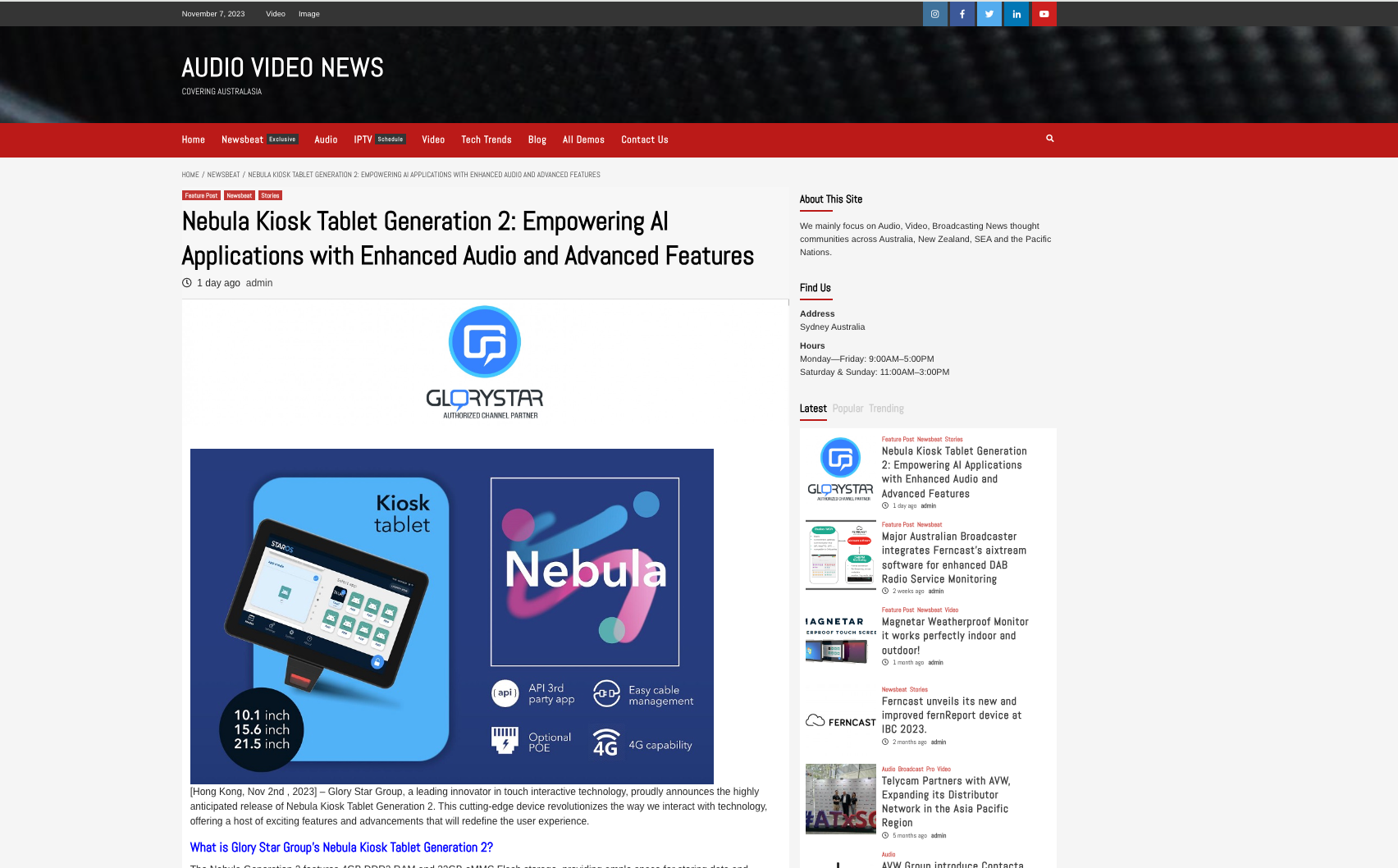Open the Facebook page icon
1398x868 pixels.
(x=962, y=13)
